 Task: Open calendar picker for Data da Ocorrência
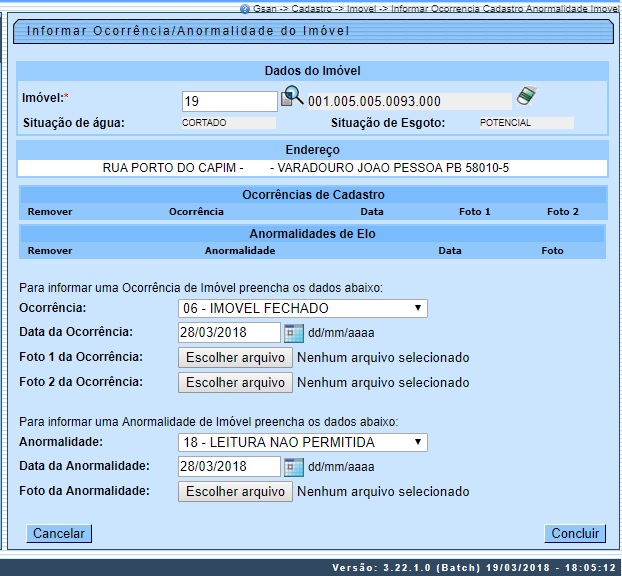pos(294,333)
